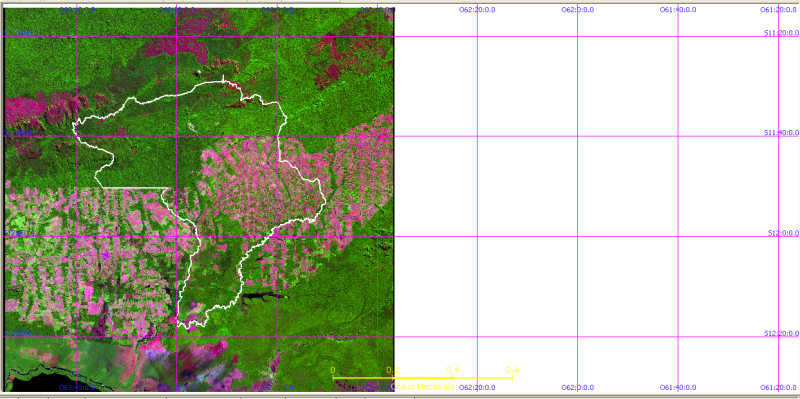Click the small vertical spike atop white boundary
This screenshot has width=800, height=399.
point(223,78)
